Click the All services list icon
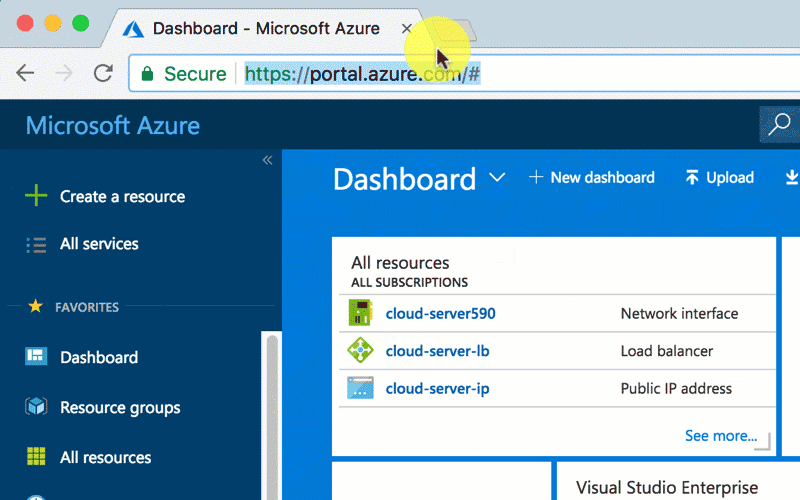The height and width of the screenshot is (500, 800). [x=36, y=245]
